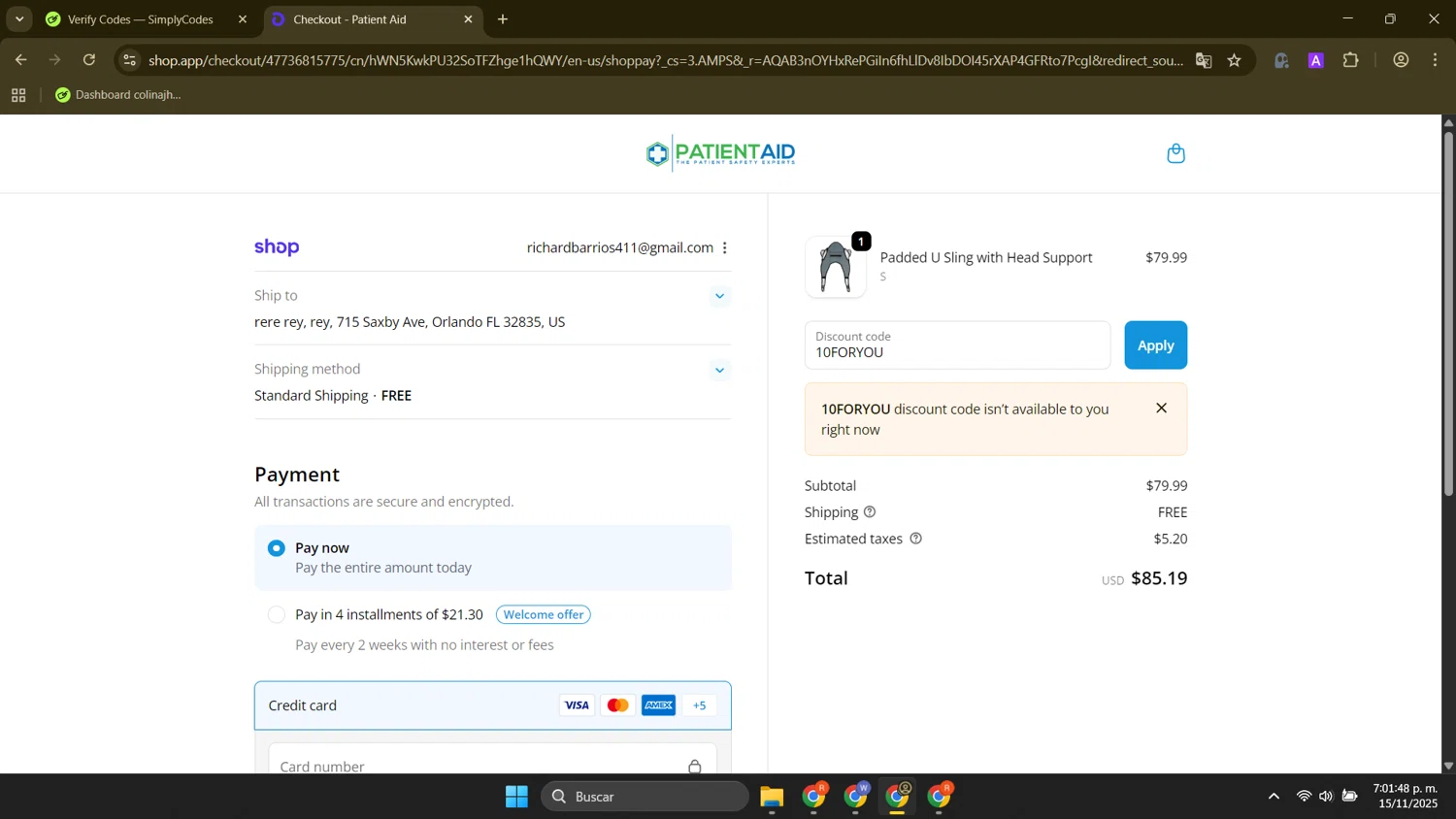Reload the current page
Image resolution: width=1456 pixels, height=819 pixels.
pos(89,60)
